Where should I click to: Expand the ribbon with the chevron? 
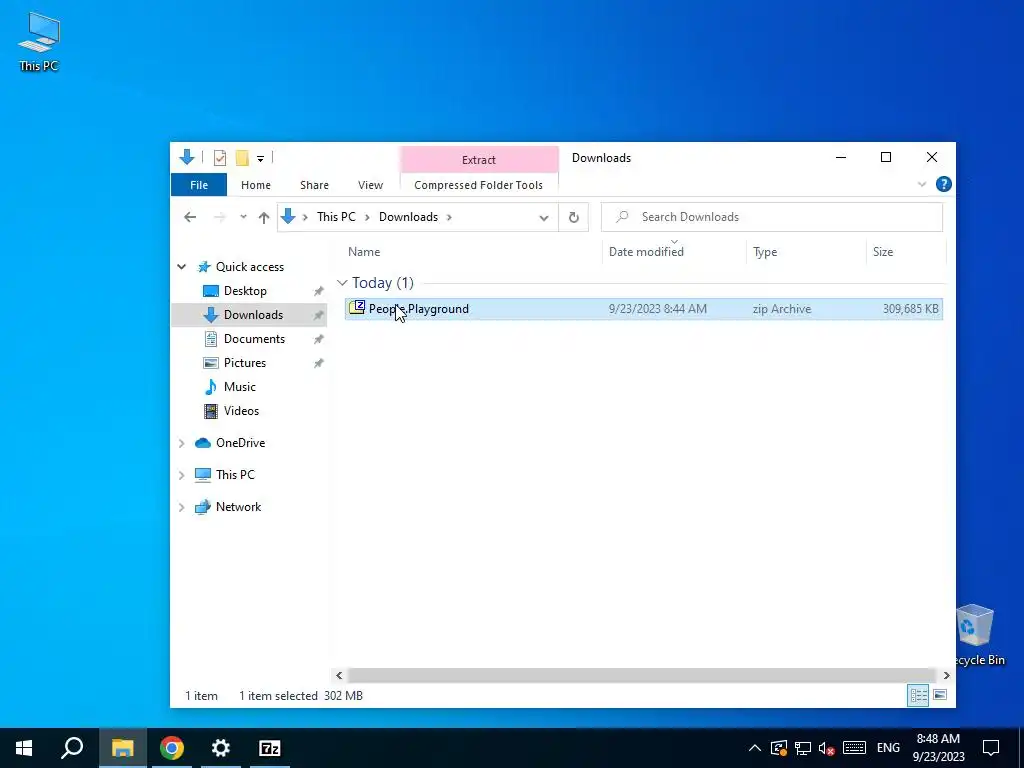coord(921,184)
